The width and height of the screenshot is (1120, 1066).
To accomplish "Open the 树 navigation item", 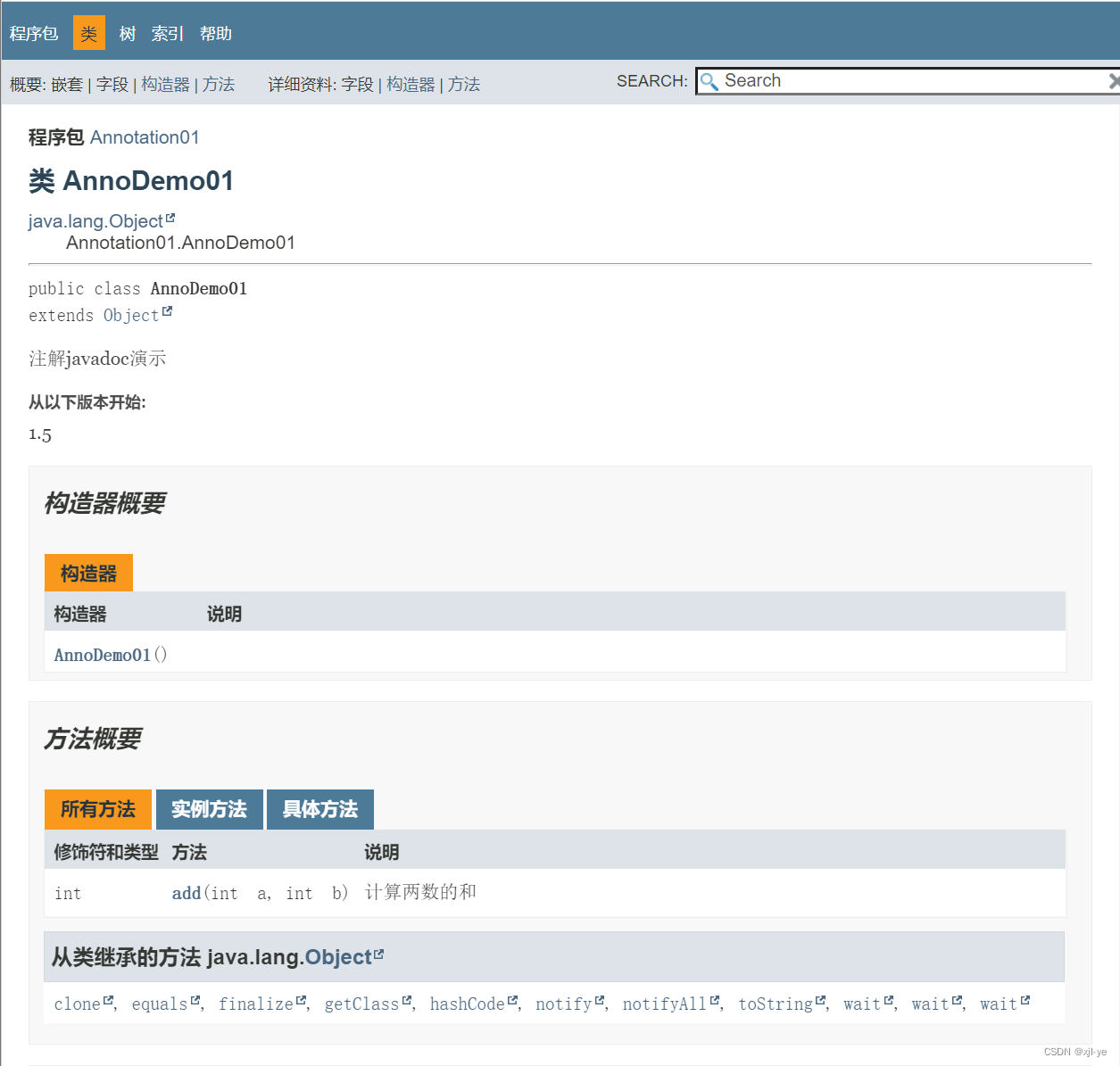I will pos(128,34).
